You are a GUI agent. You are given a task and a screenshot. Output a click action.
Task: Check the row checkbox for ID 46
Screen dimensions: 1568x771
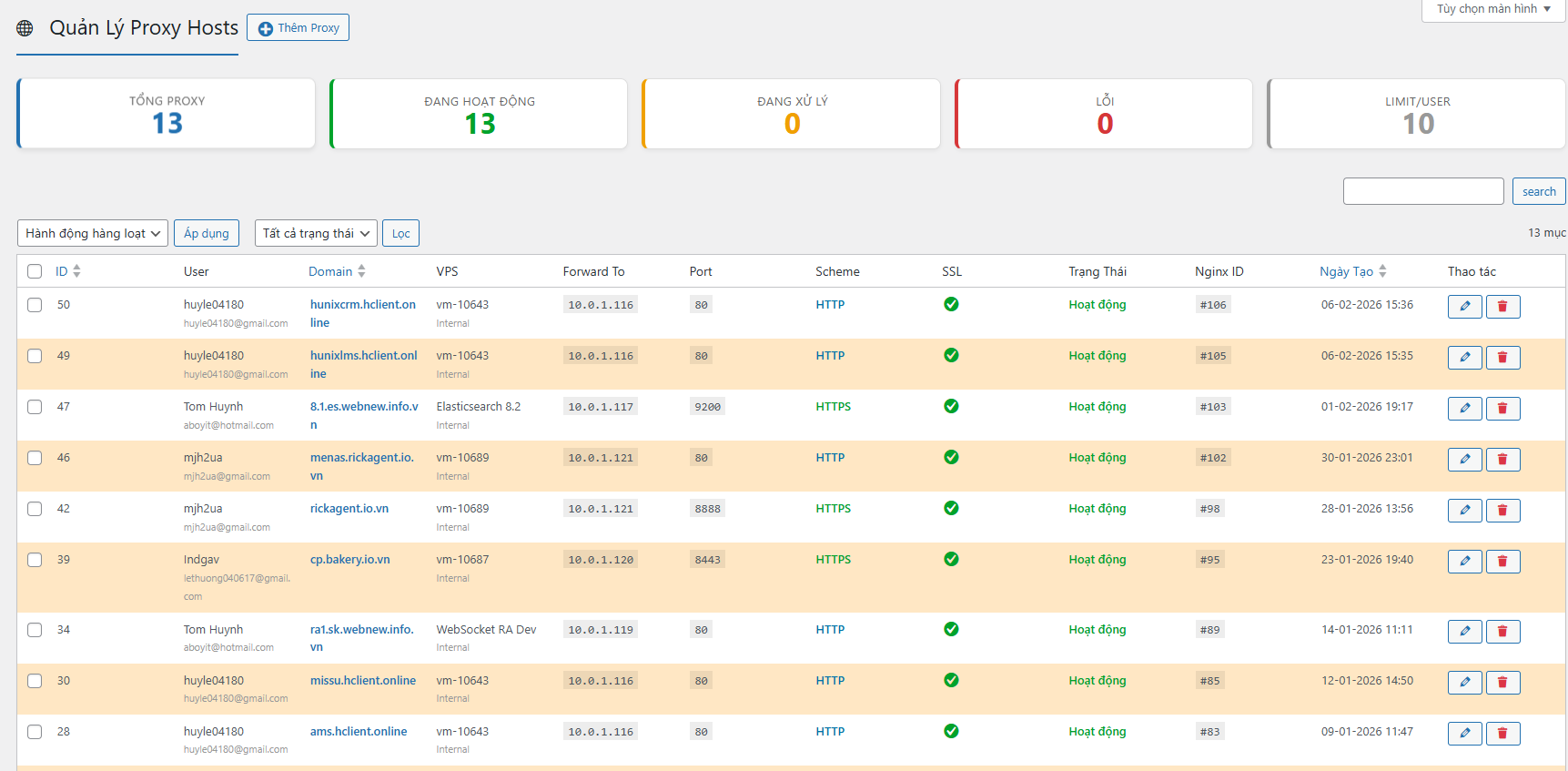pos(35,458)
